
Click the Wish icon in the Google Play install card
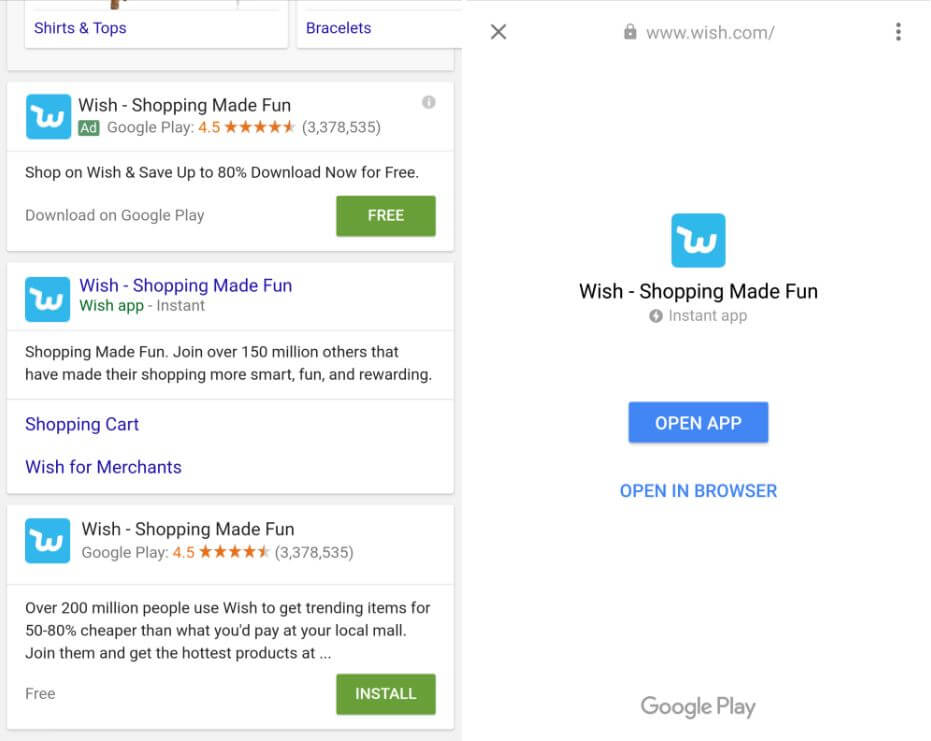pos(48,541)
